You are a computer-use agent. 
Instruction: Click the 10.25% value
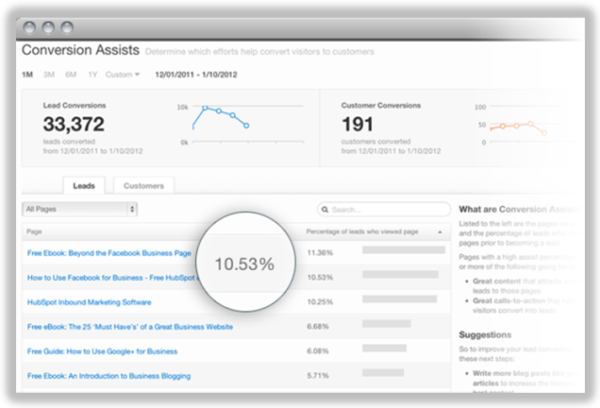320,302
